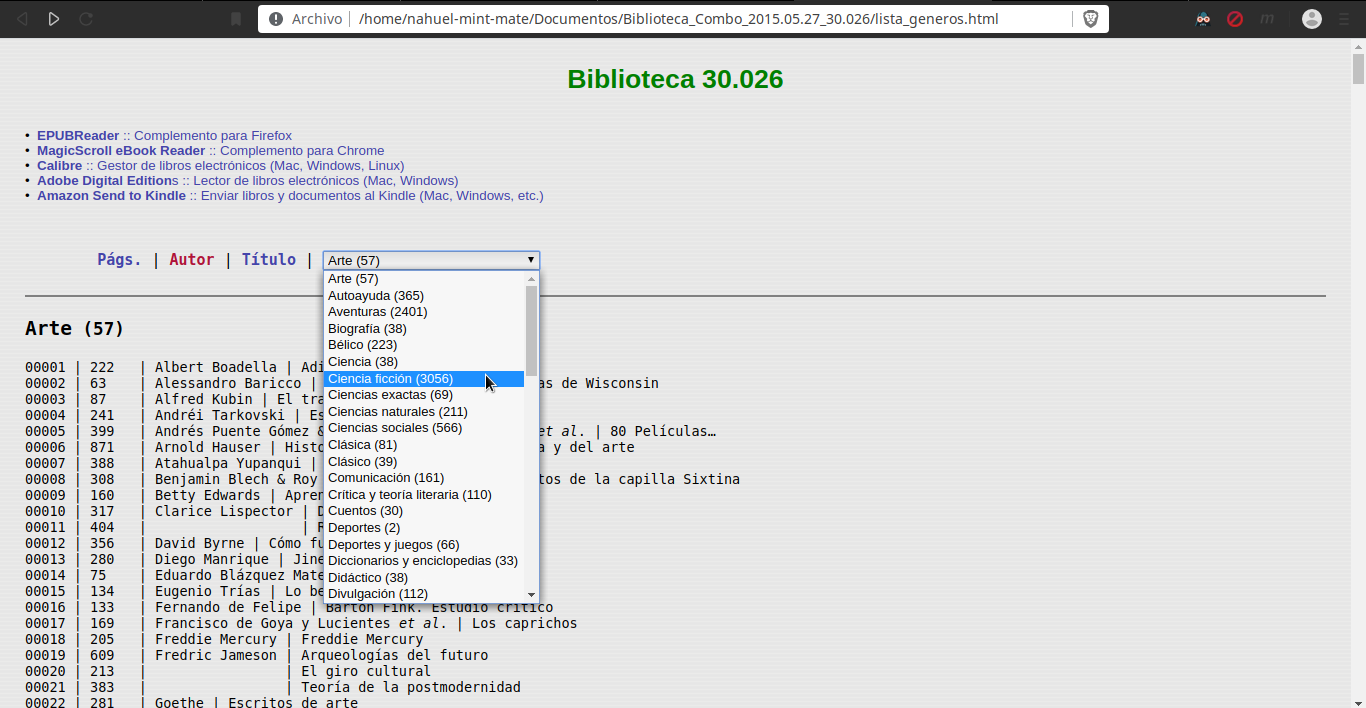Bookmark this page using the bookmark icon
The height and width of the screenshot is (708, 1366).
(x=236, y=19)
